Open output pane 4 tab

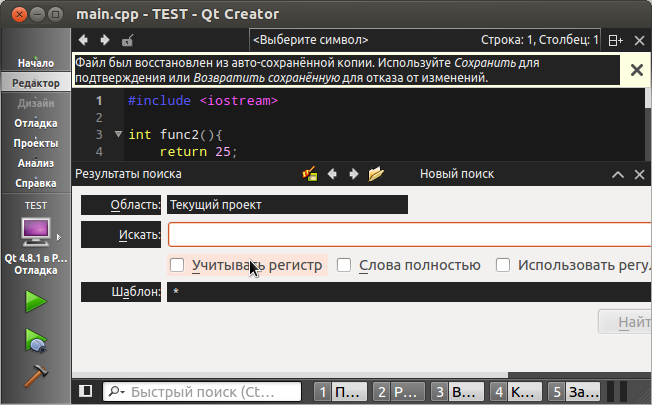coord(516,392)
